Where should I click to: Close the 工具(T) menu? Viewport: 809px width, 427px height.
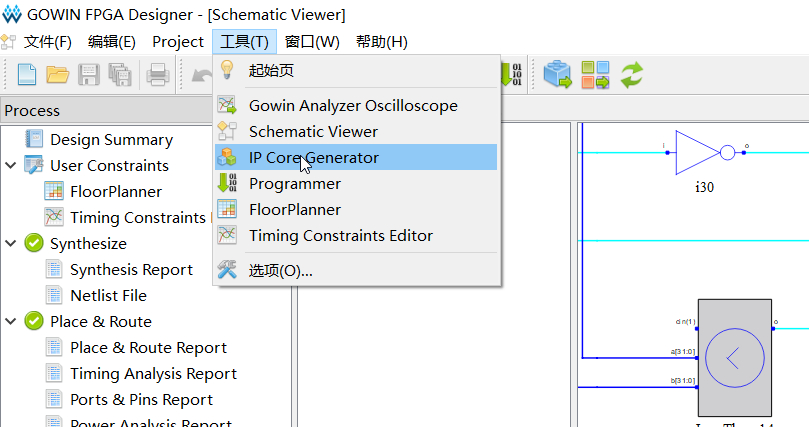tap(245, 42)
